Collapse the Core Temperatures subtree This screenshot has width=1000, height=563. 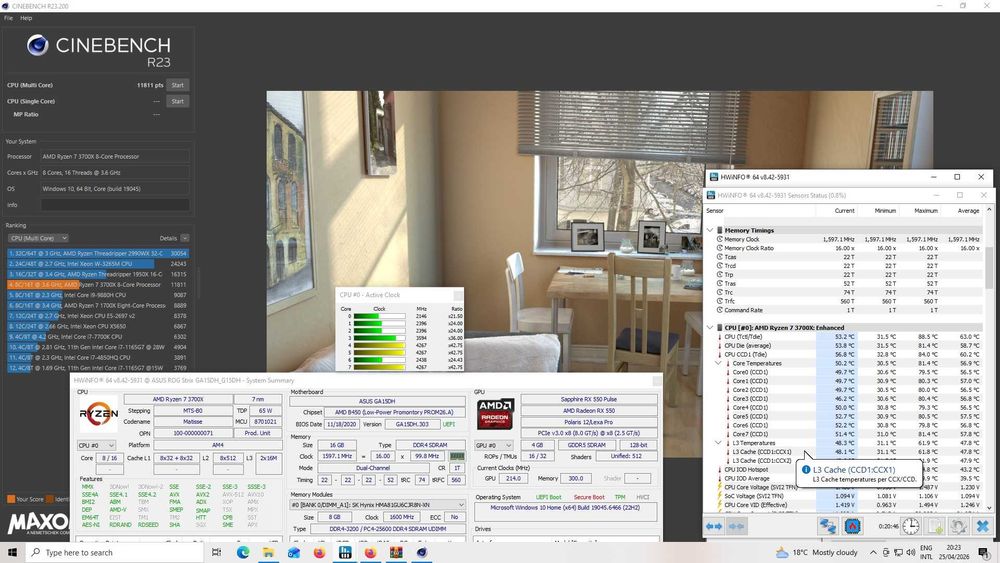pos(718,363)
